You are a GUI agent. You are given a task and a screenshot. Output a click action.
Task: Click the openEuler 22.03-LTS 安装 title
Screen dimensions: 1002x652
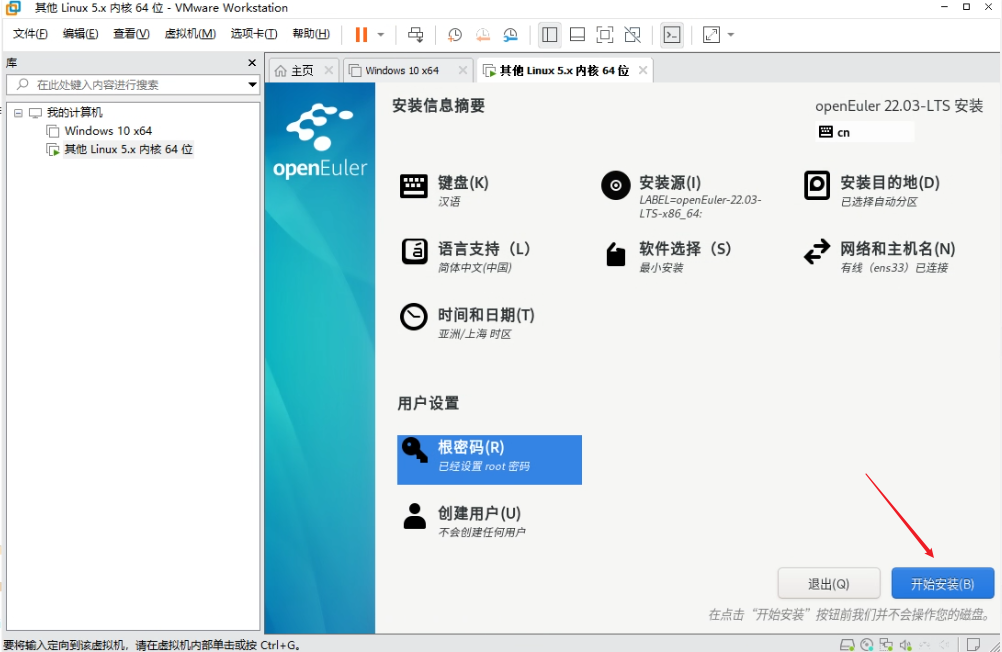899,106
